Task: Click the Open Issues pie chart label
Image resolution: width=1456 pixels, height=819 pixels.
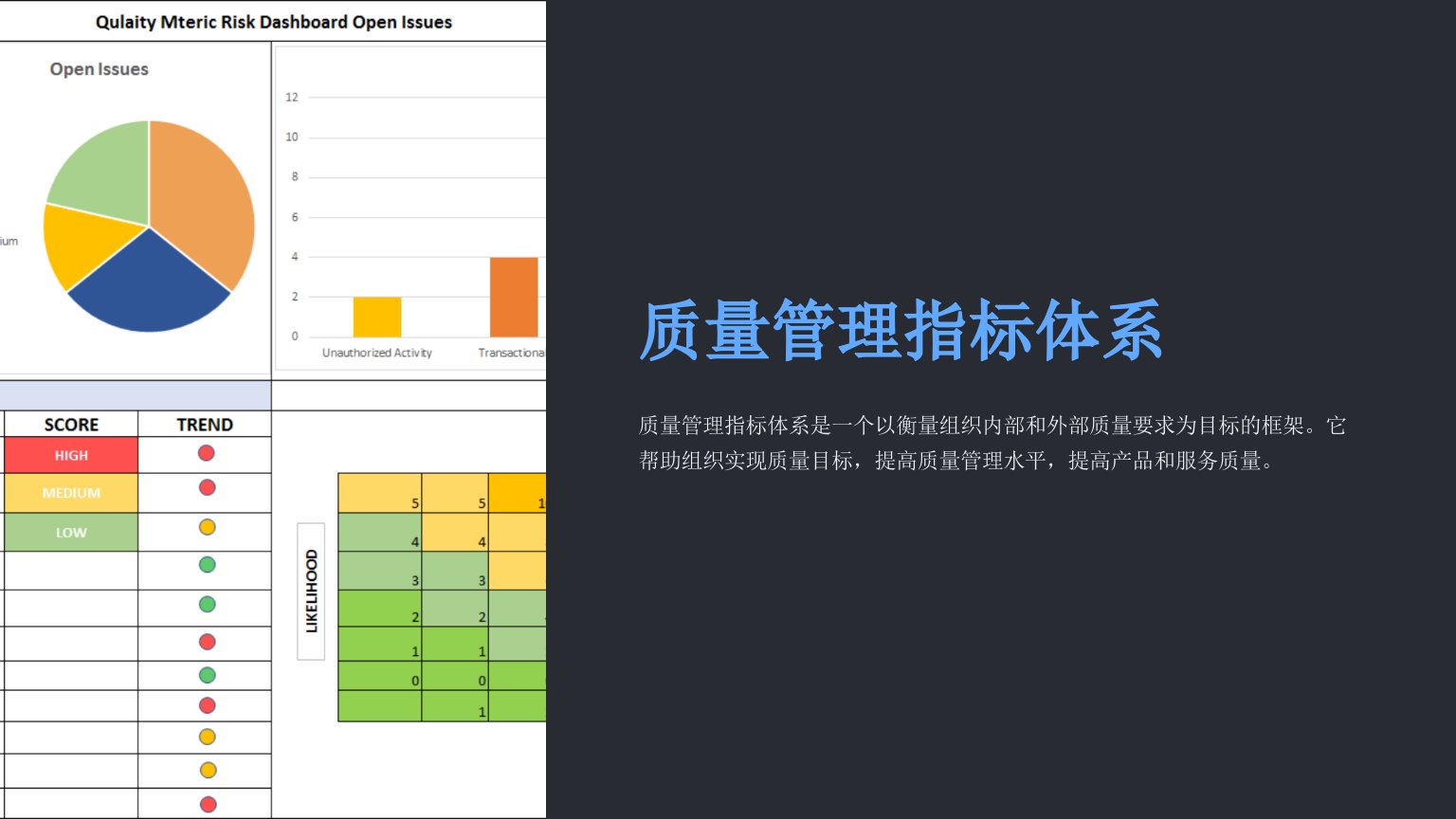Action: 99,69
